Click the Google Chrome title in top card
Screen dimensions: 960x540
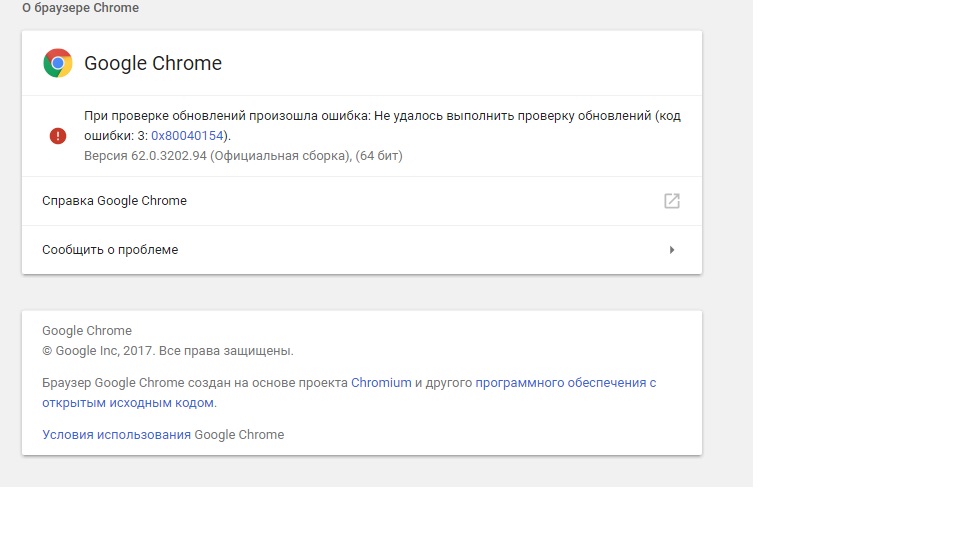click(153, 63)
